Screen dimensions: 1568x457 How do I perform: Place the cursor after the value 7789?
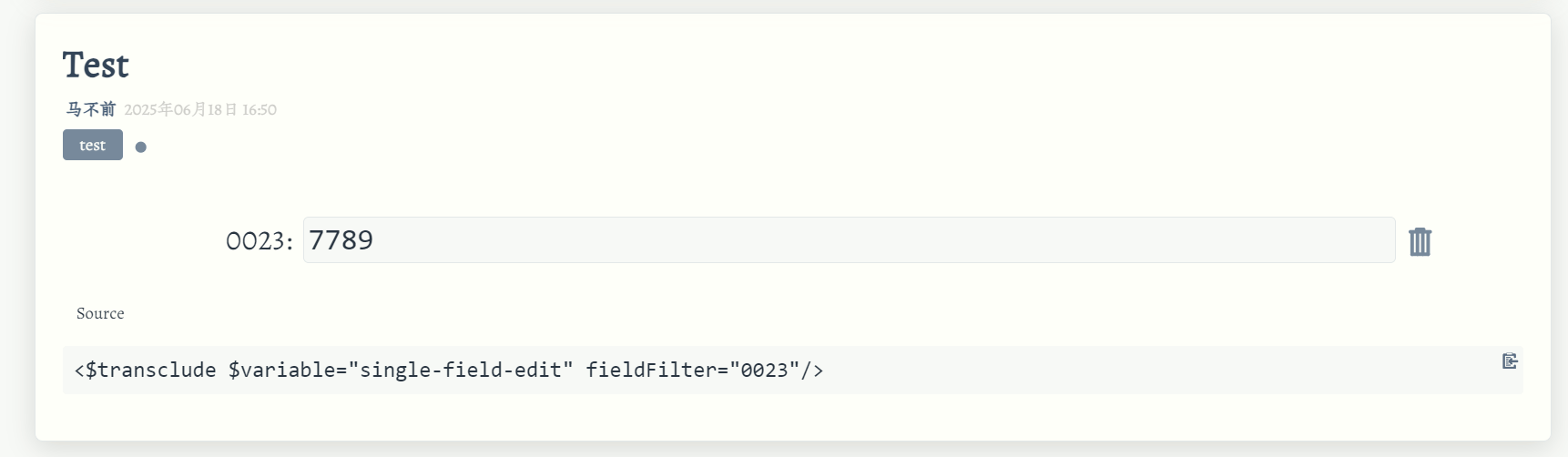375,240
